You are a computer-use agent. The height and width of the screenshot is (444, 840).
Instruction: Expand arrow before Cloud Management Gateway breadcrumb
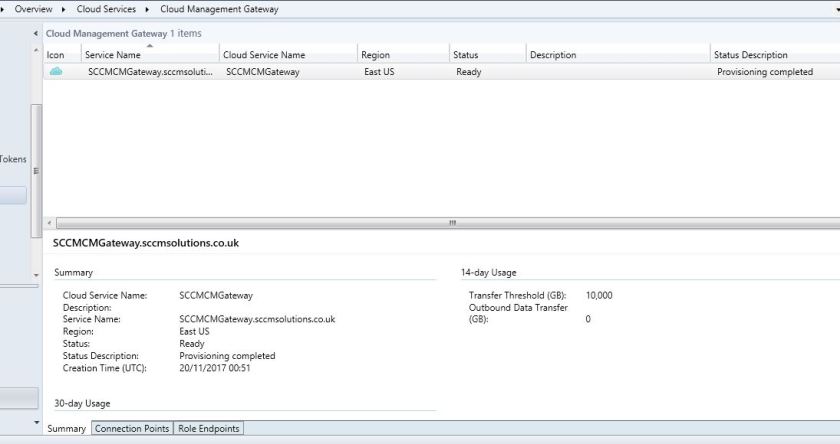coord(147,9)
